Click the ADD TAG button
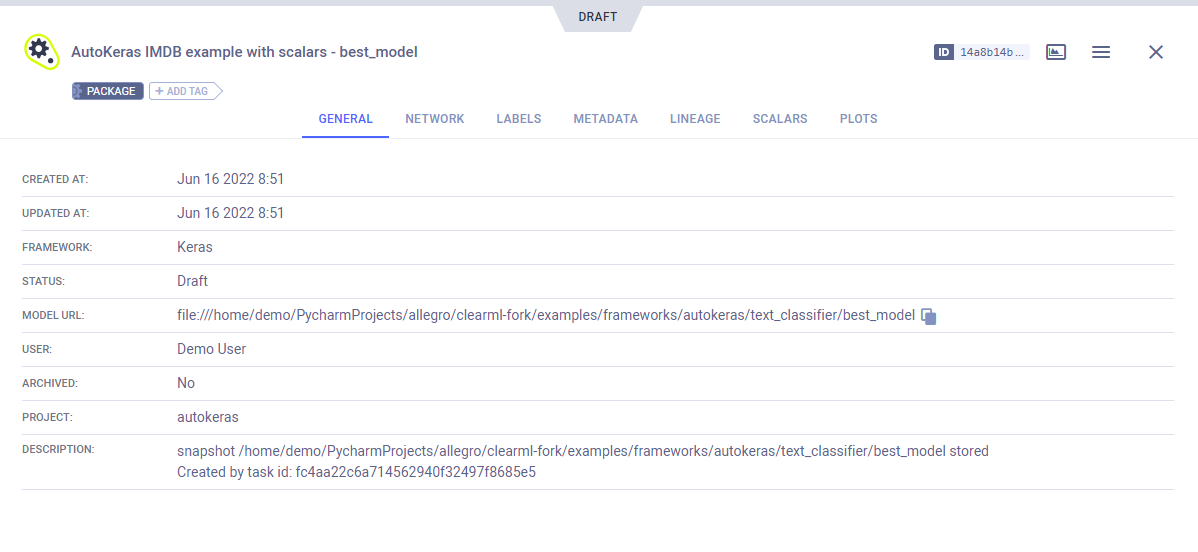 (184, 91)
